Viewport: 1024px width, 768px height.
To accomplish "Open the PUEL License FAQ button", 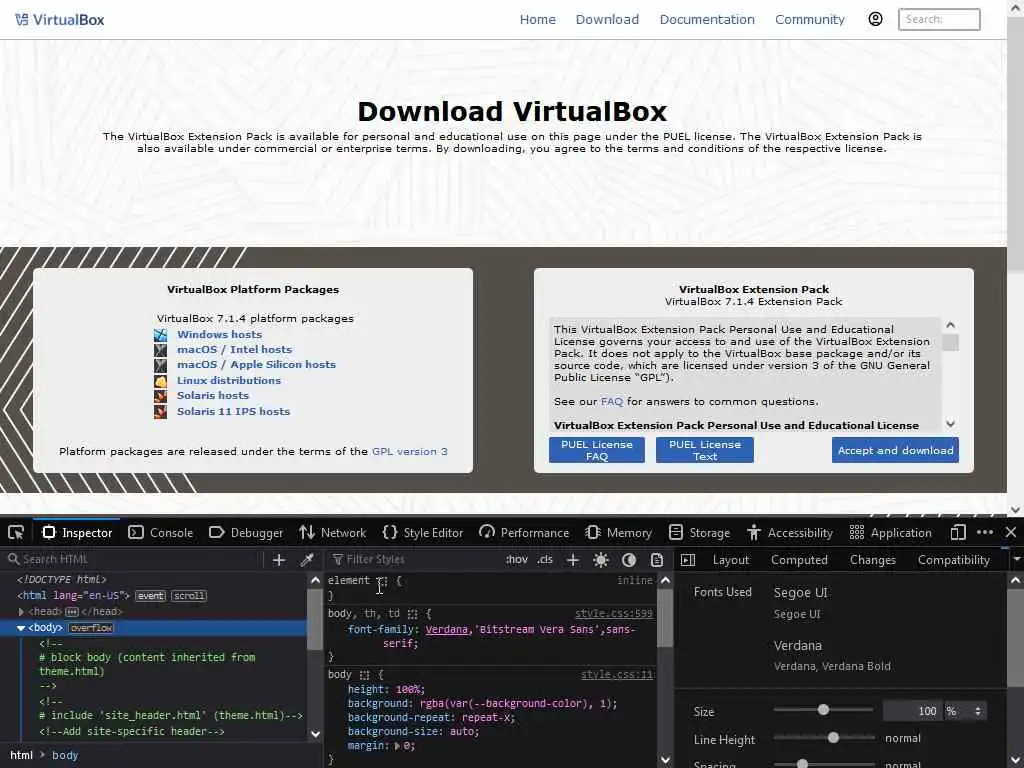I will point(596,450).
